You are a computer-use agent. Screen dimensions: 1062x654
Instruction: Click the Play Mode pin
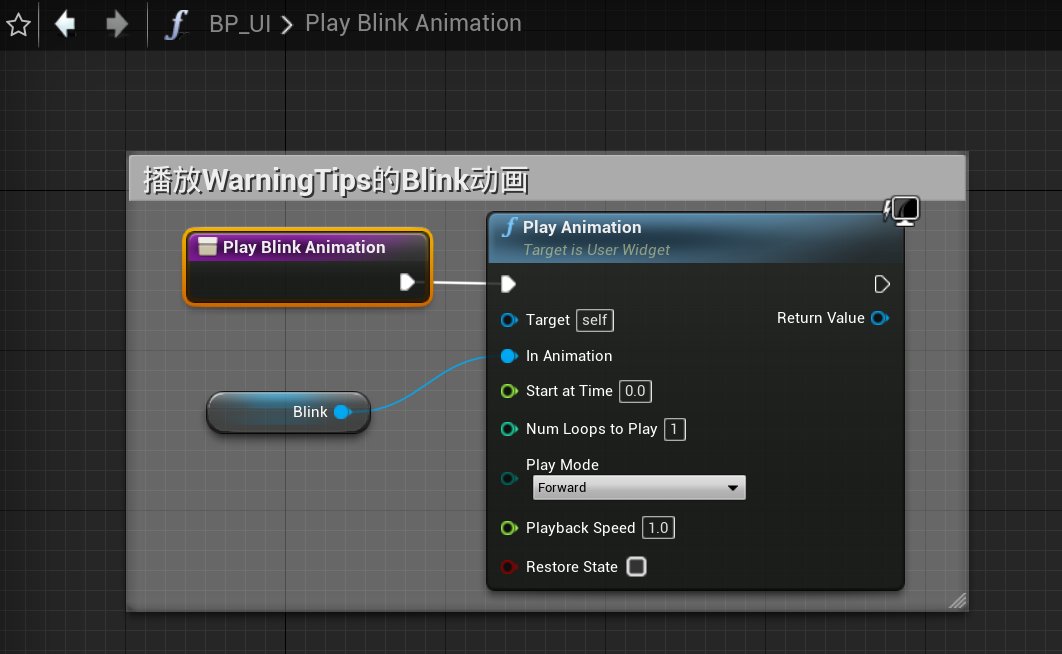(x=509, y=479)
